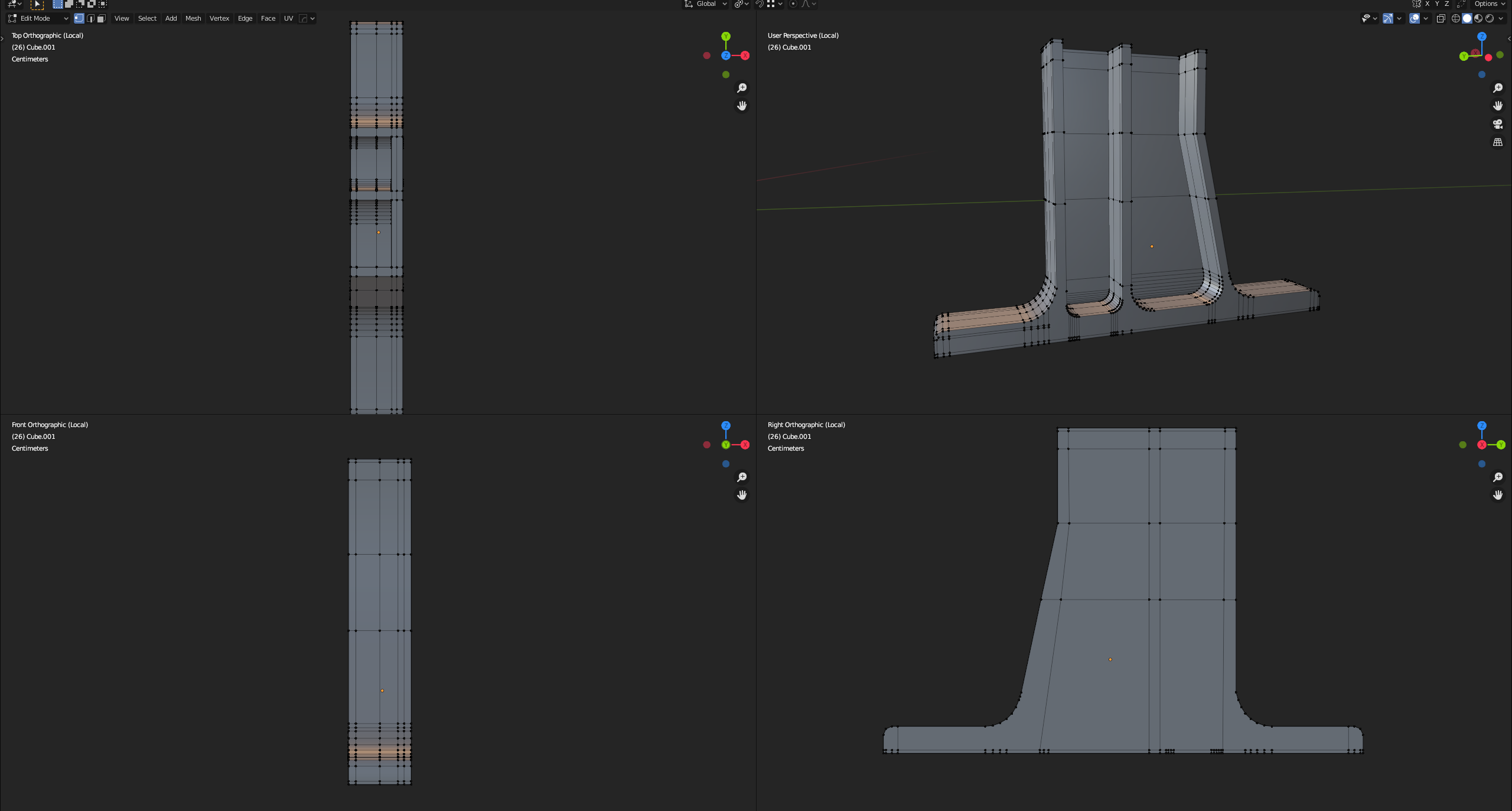
Task: Open the Global transform orientation dropdown
Action: tap(706, 4)
